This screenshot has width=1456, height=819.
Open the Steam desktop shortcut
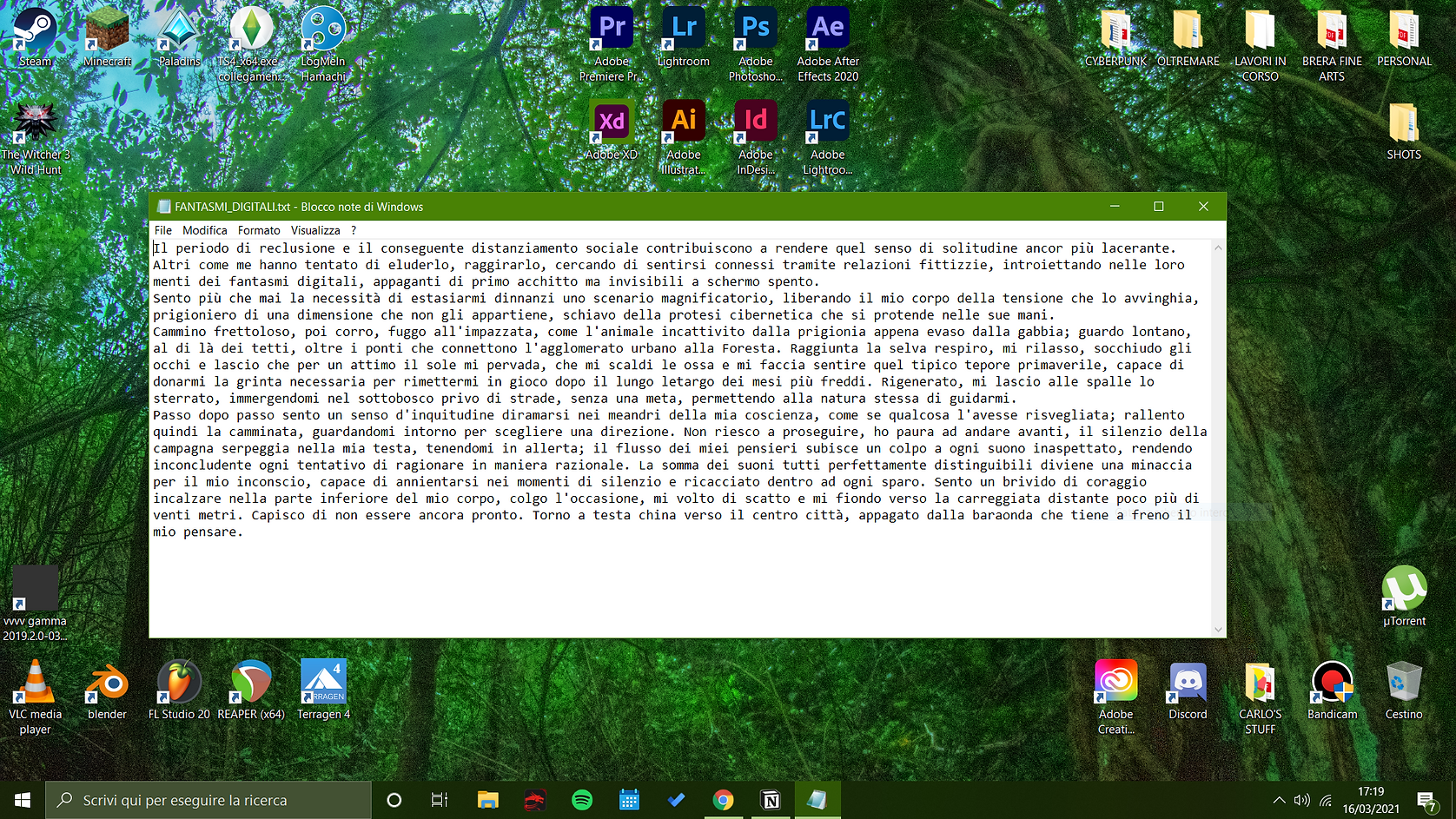click(35, 37)
